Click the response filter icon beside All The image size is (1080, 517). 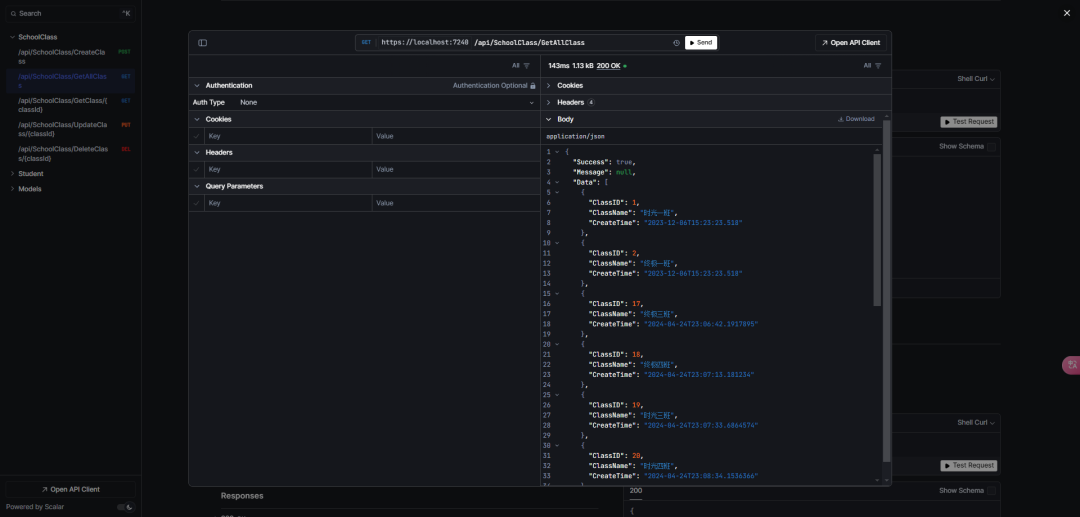pyautogui.click(x=878, y=66)
